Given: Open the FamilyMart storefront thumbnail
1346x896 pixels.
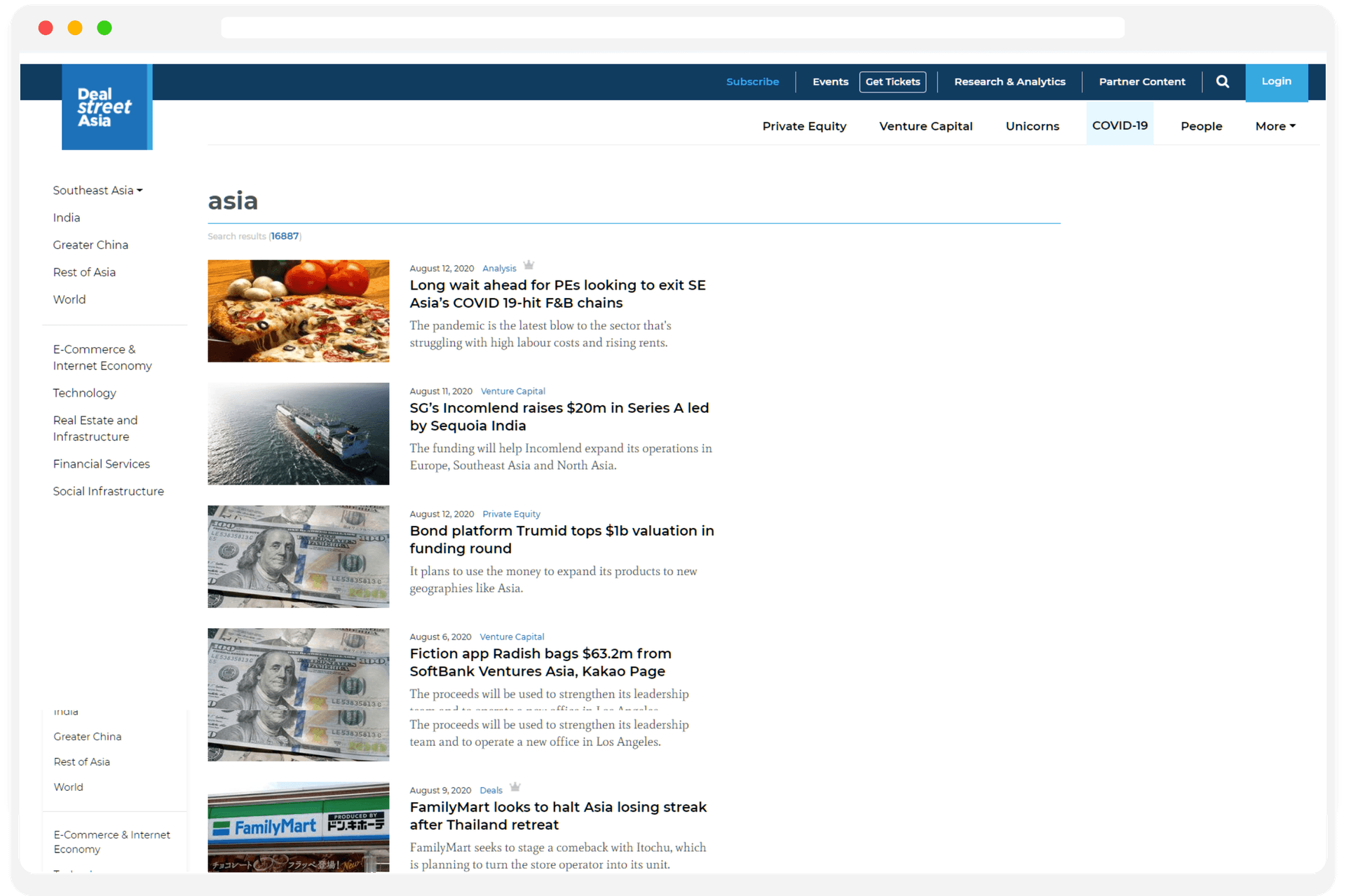Looking at the screenshot, I should 298,827.
